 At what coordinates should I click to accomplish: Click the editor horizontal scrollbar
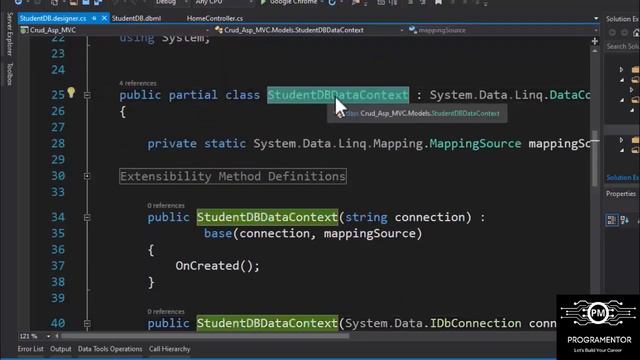[204, 336]
